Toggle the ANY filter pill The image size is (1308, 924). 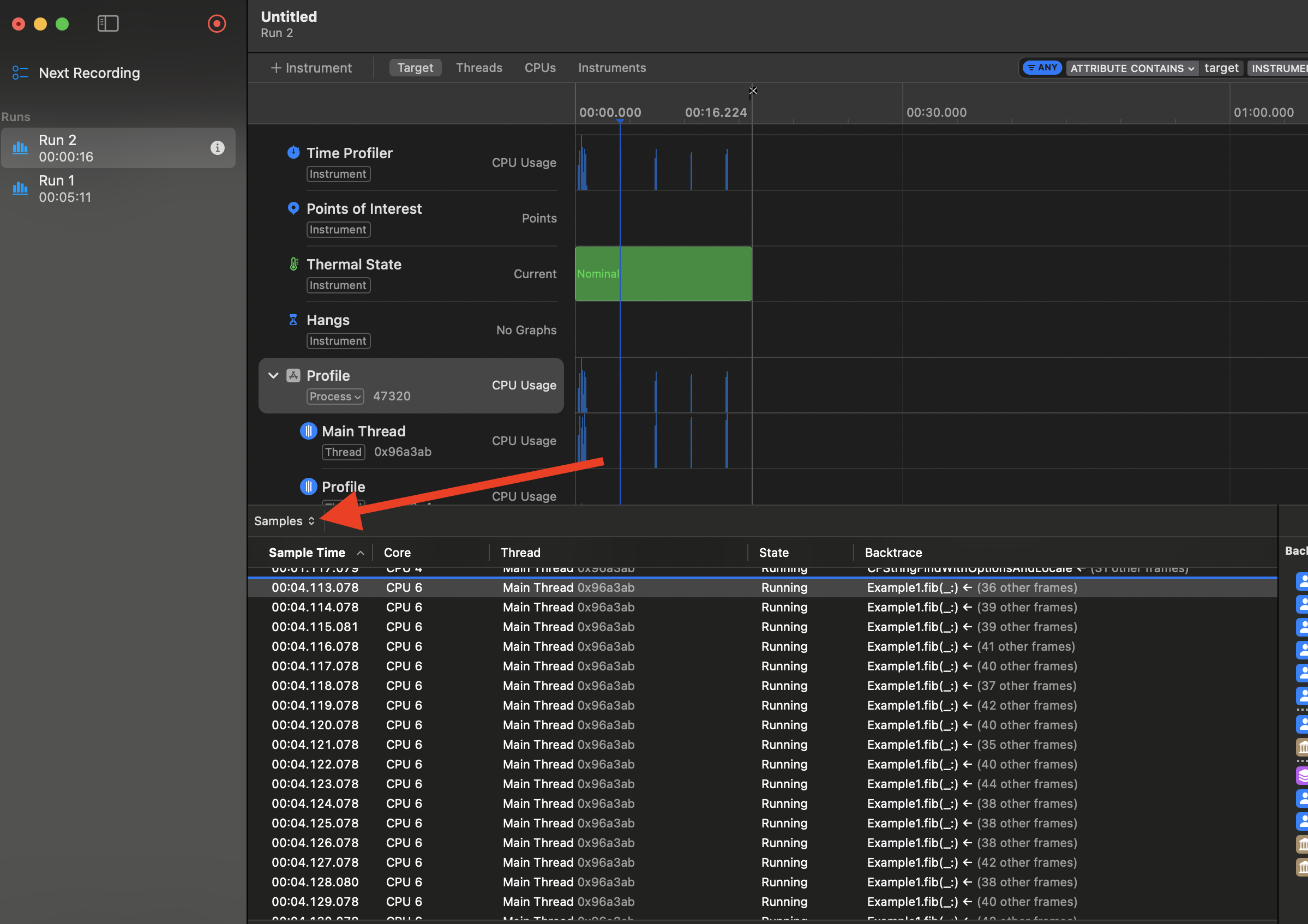[x=1042, y=68]
